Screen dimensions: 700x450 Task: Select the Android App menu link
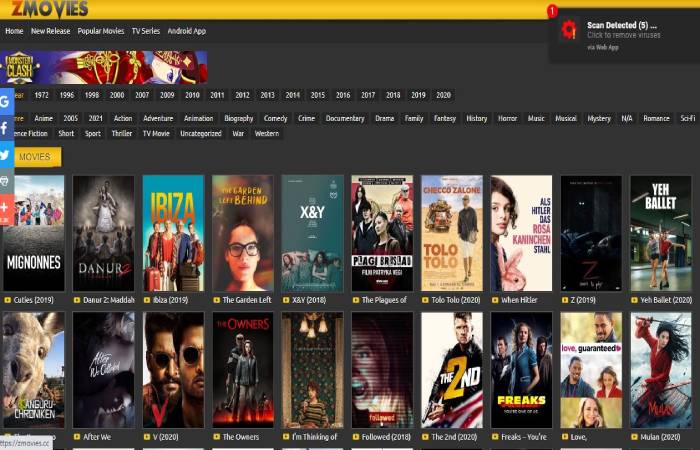coord(187,31)
